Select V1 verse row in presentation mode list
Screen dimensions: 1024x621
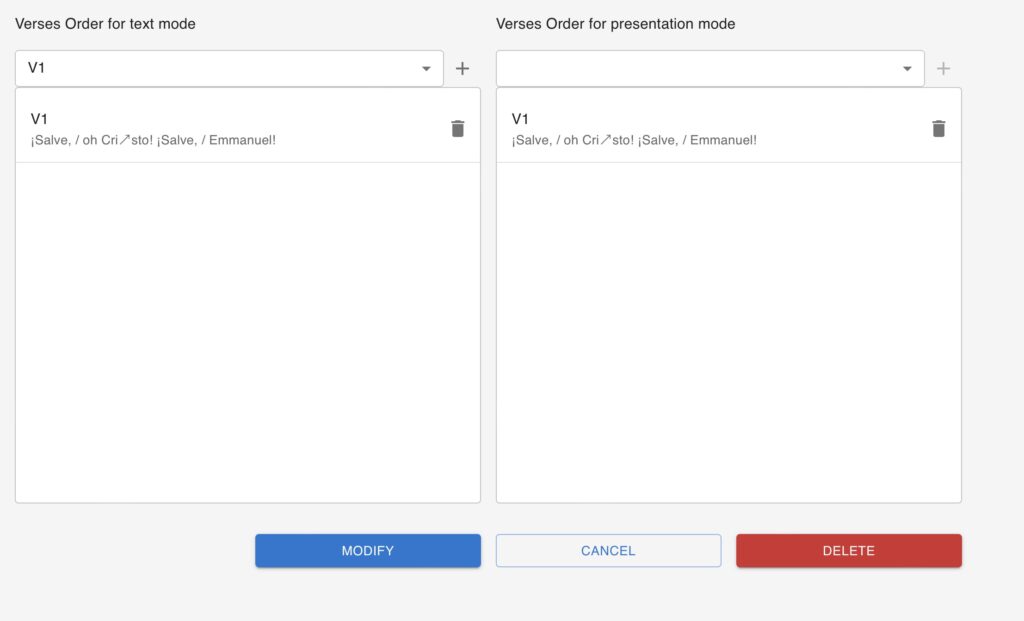point(728,129)
